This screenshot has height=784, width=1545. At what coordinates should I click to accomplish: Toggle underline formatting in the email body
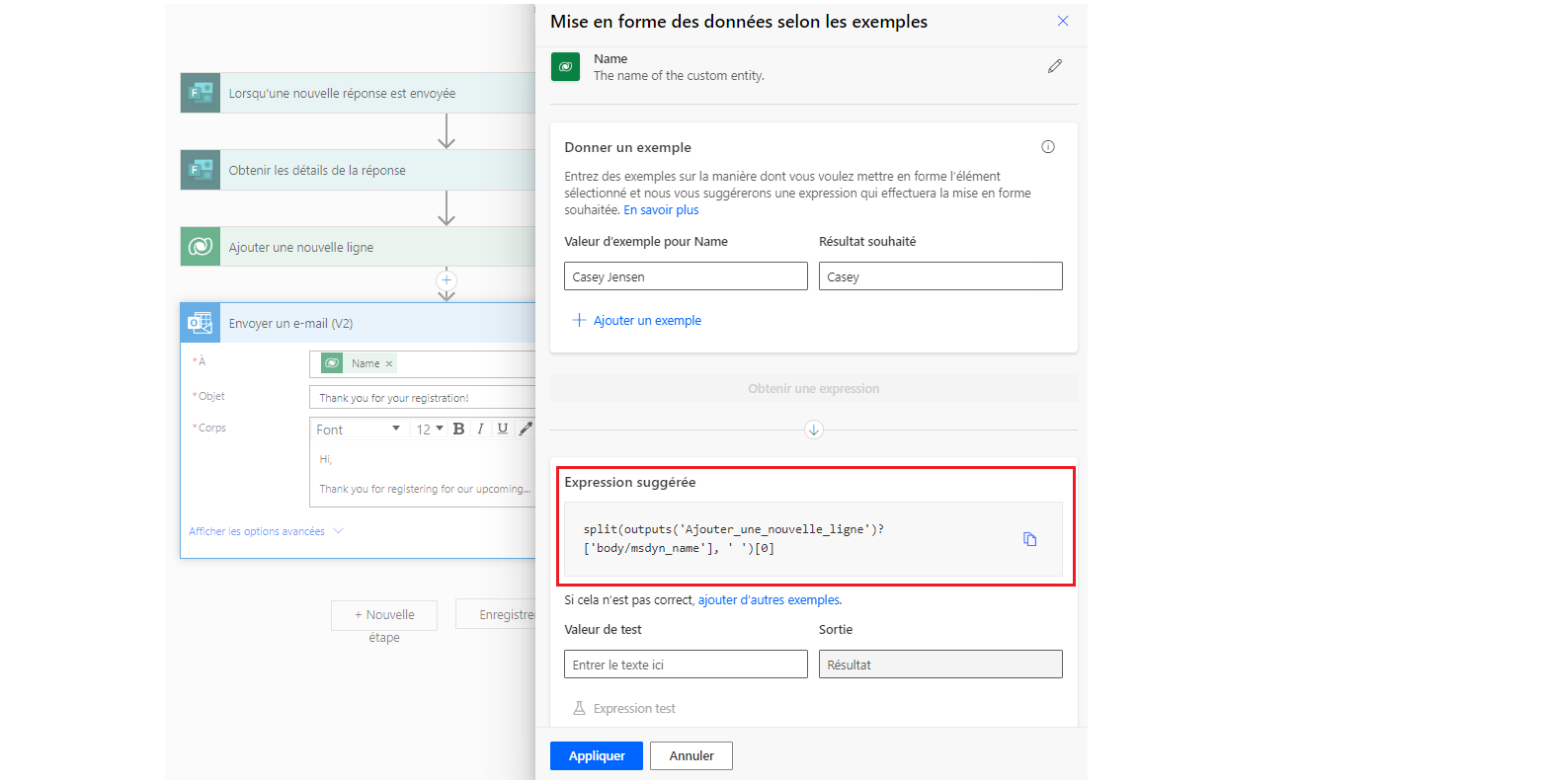(503, 428)
